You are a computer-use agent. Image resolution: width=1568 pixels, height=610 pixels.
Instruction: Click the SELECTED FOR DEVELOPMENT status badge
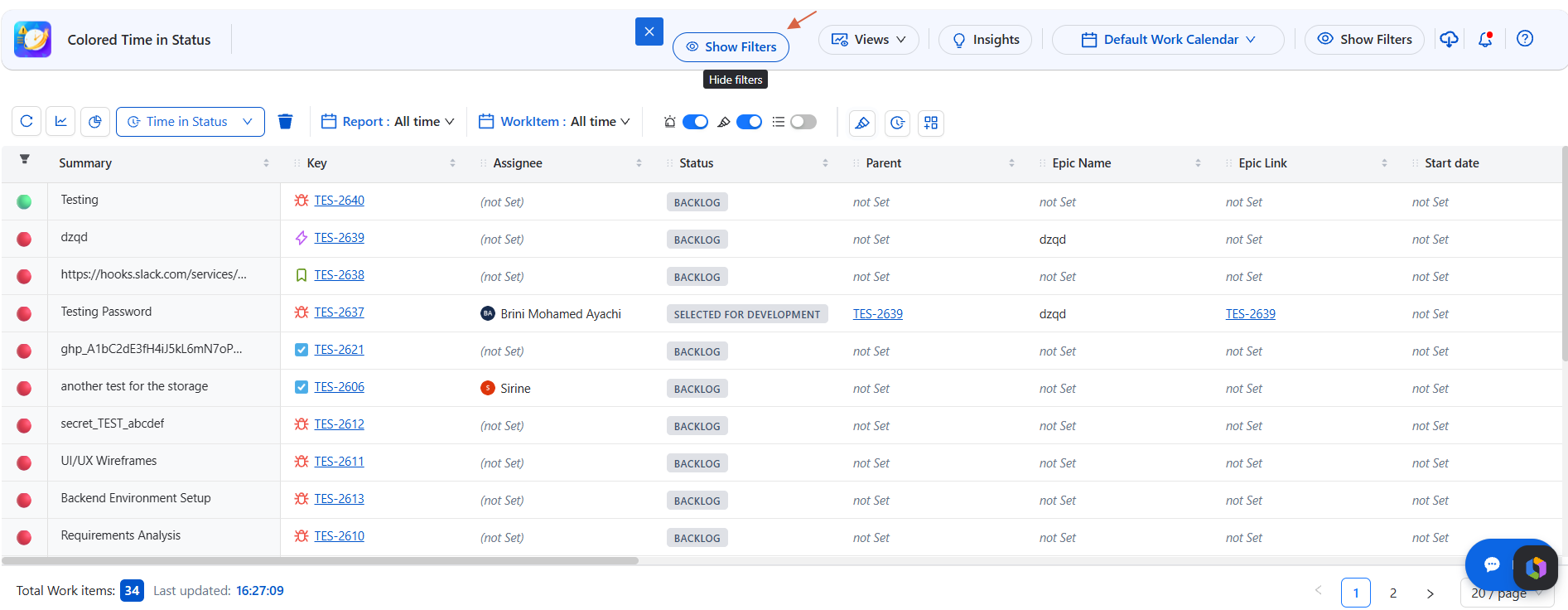click(x=747, y=314)
